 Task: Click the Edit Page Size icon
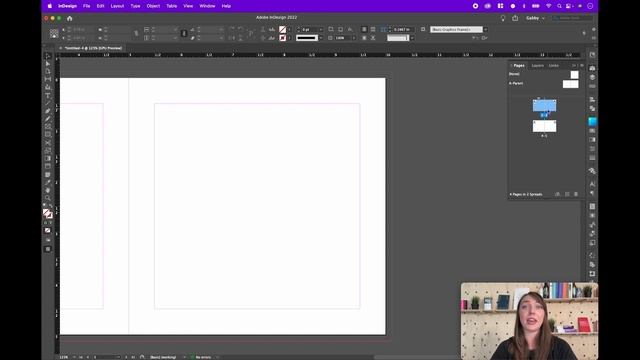click(x=558, y=194)
